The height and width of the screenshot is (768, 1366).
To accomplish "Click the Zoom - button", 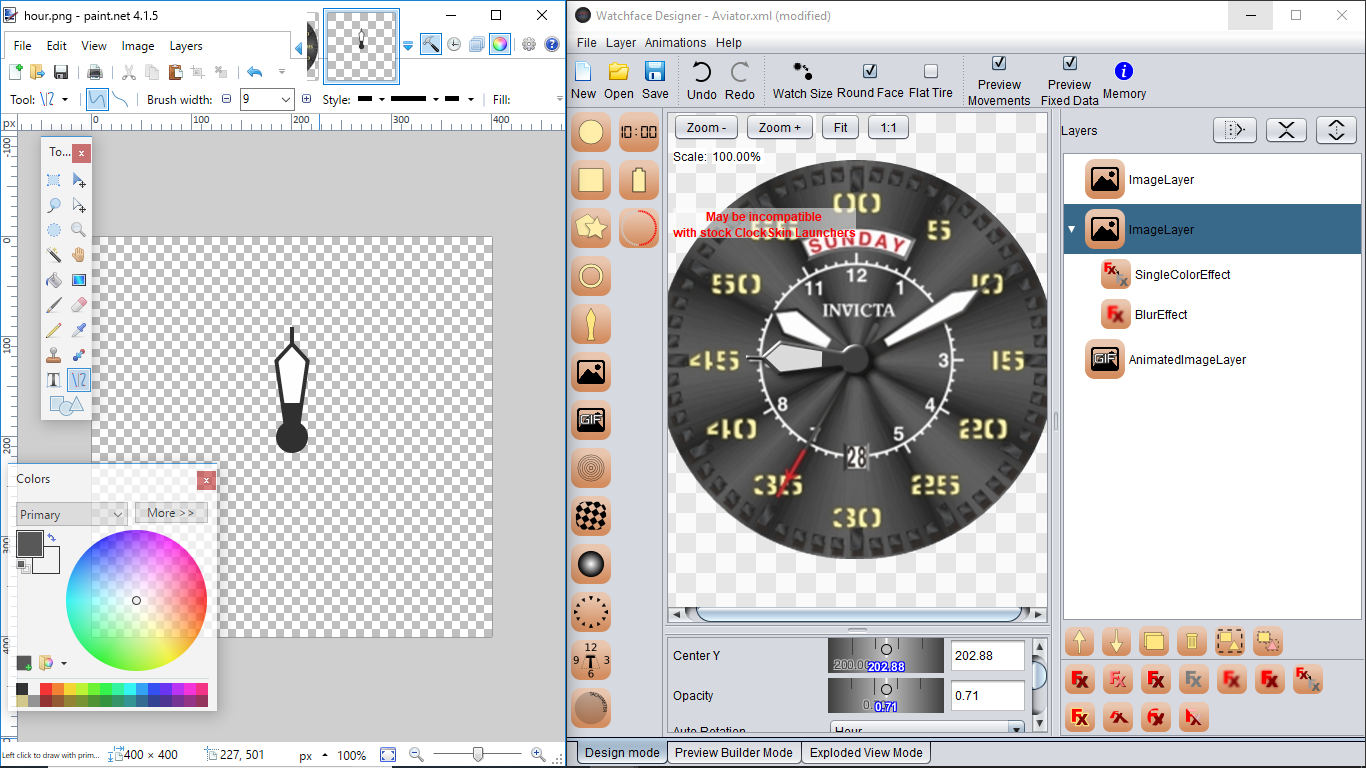I will click(707, 128).
